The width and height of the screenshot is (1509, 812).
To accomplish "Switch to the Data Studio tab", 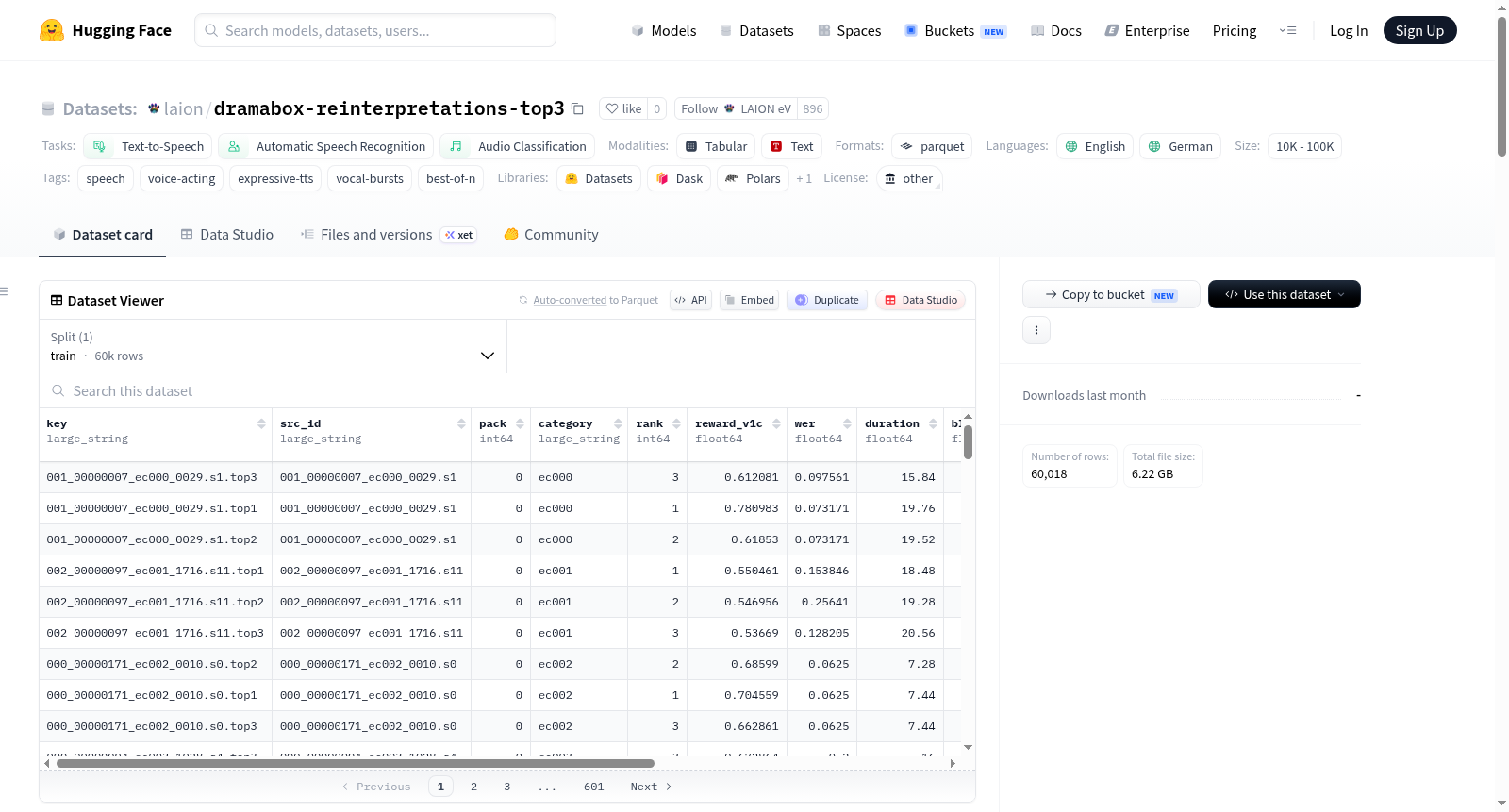I will click(x=226, y=235).
